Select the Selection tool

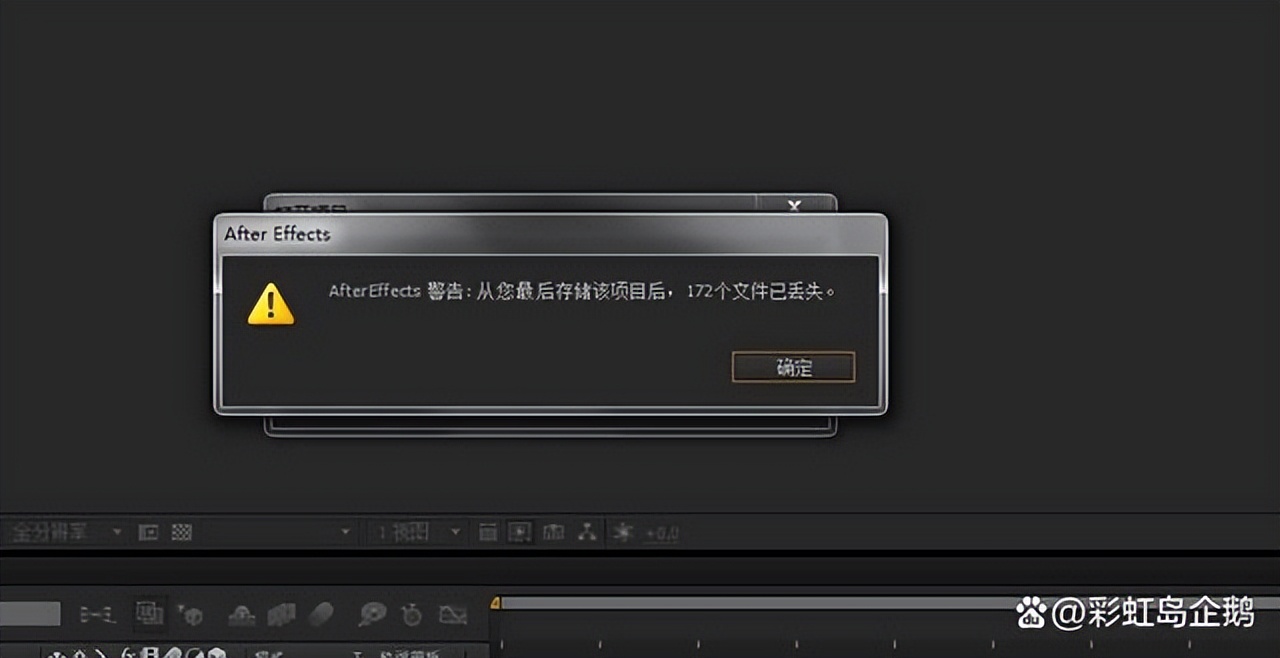pyautogui.click(x=55, y=652)
